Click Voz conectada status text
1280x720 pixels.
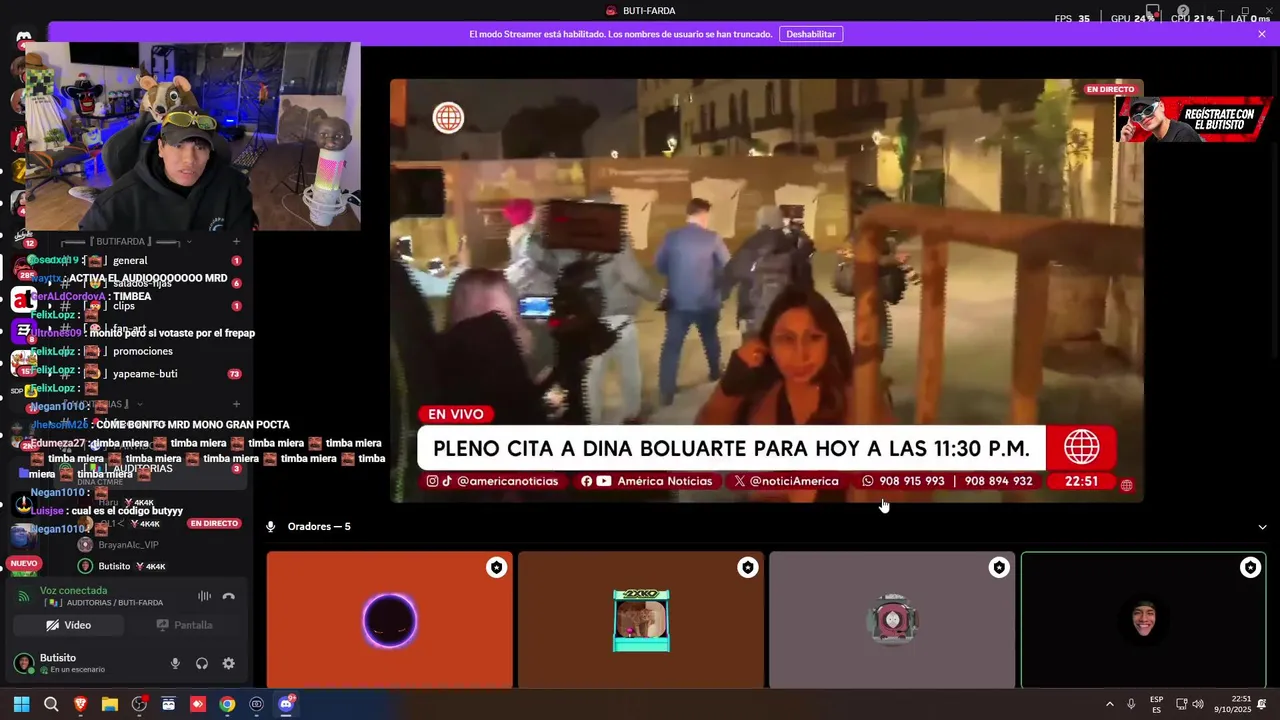pos(73,591)
